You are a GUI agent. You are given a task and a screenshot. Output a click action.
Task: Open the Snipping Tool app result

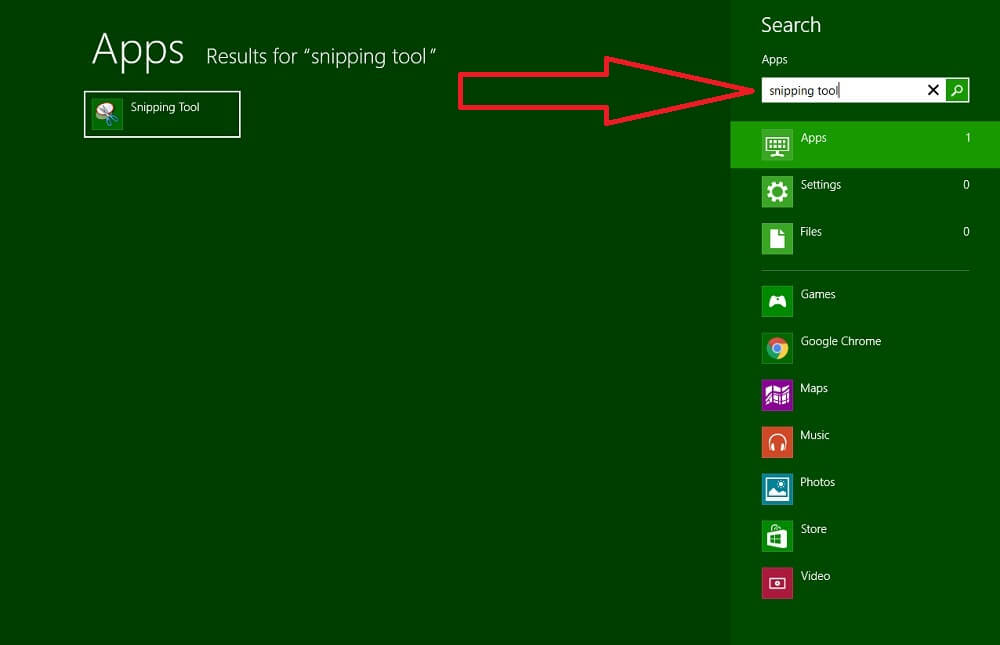point(162,114)
